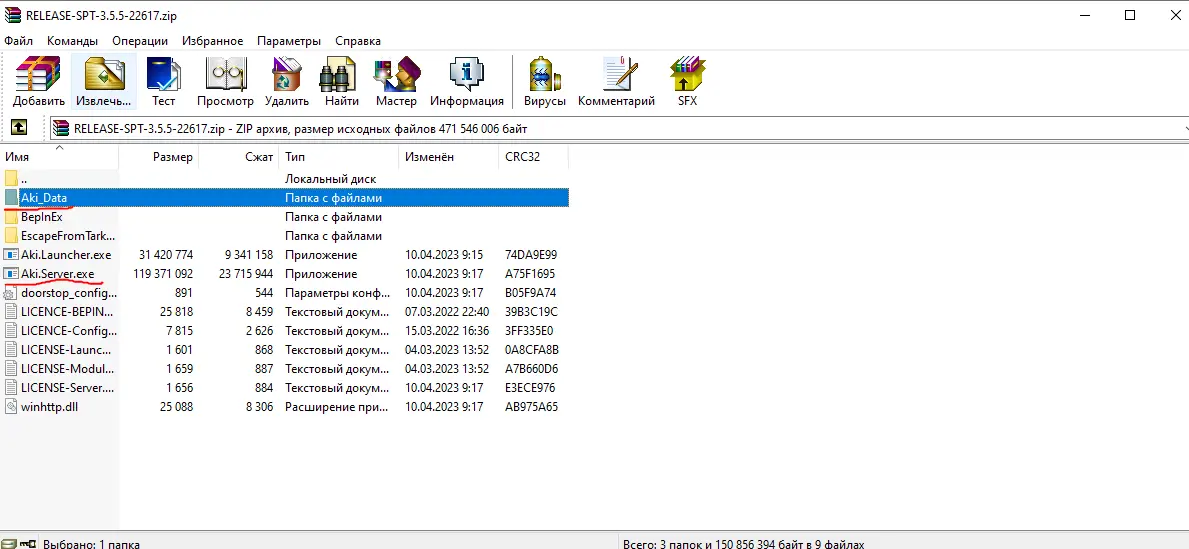1189x549 pixels.
Task: Click the Aki.Launcher.exe application icon
Action: pyautogui.click(x=11, y=255)
